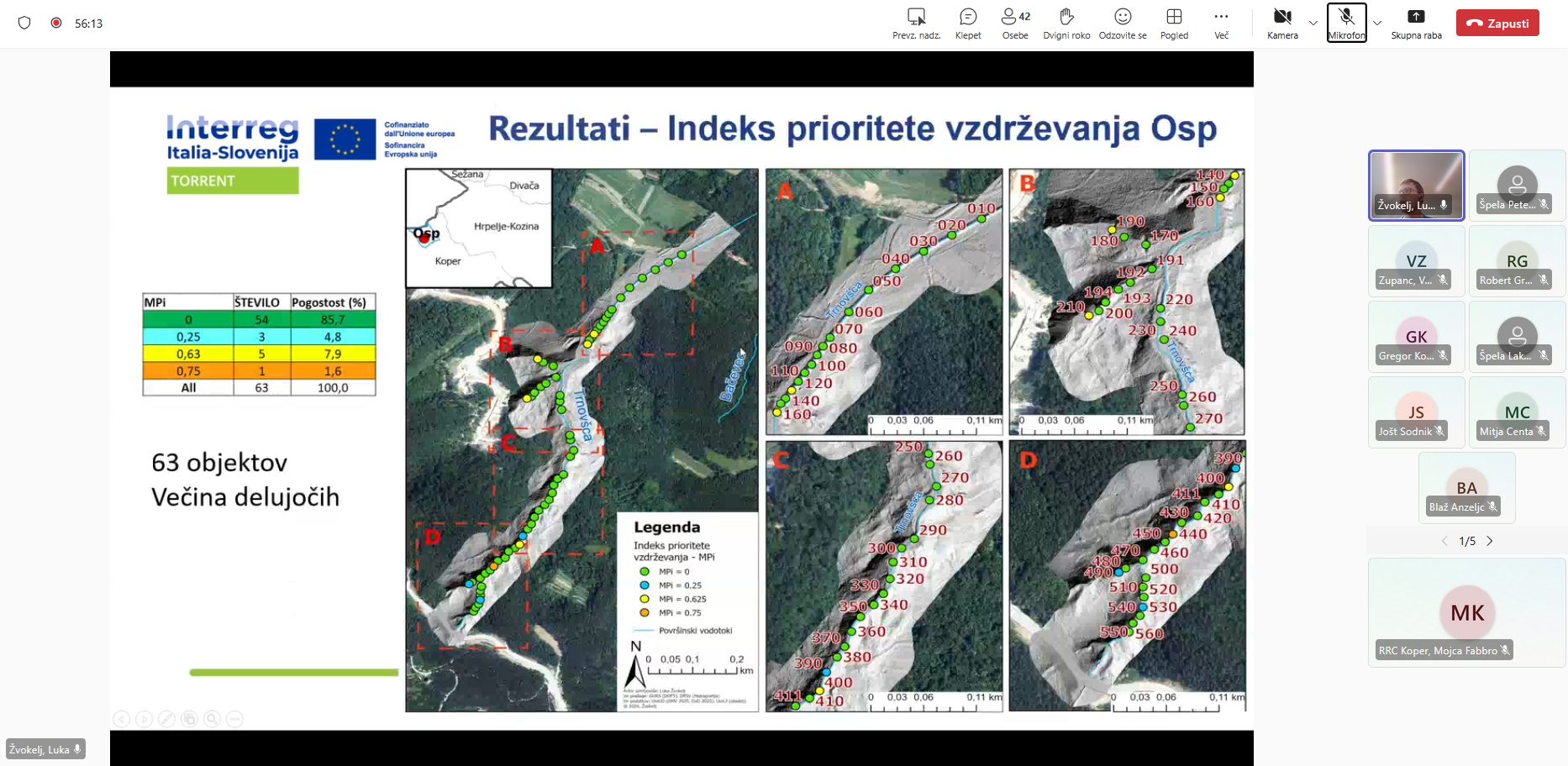Leave the meeting with Zapusti
The image size is (1568, 766).
(1497, 23)
